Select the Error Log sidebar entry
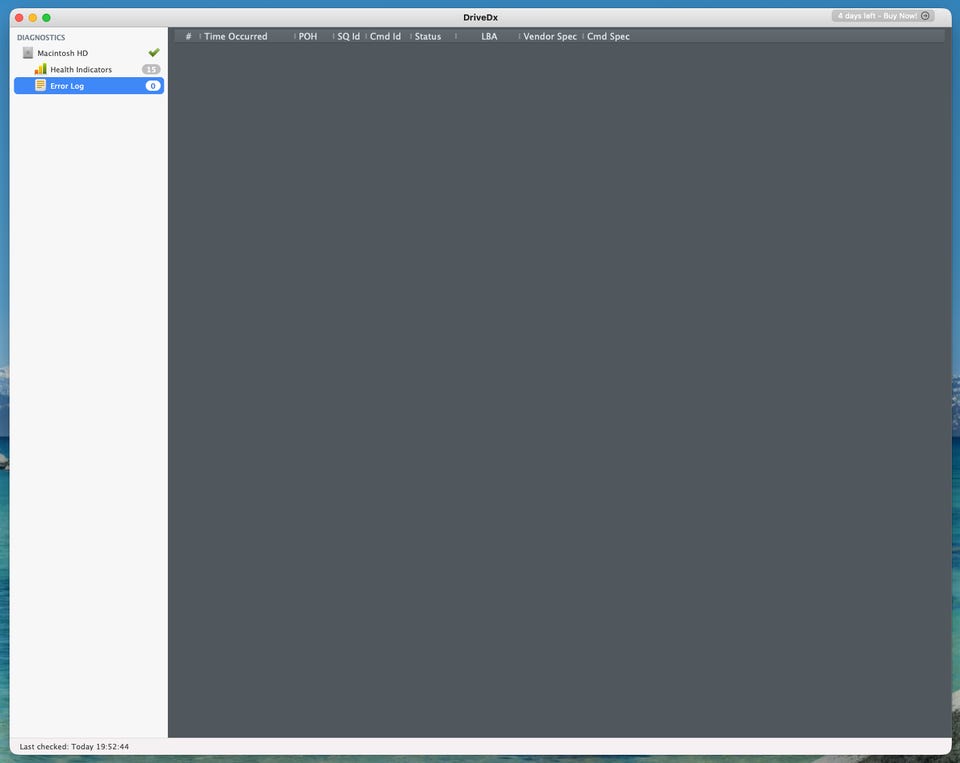This screenshot has width=960, height=763. [67, 86]
